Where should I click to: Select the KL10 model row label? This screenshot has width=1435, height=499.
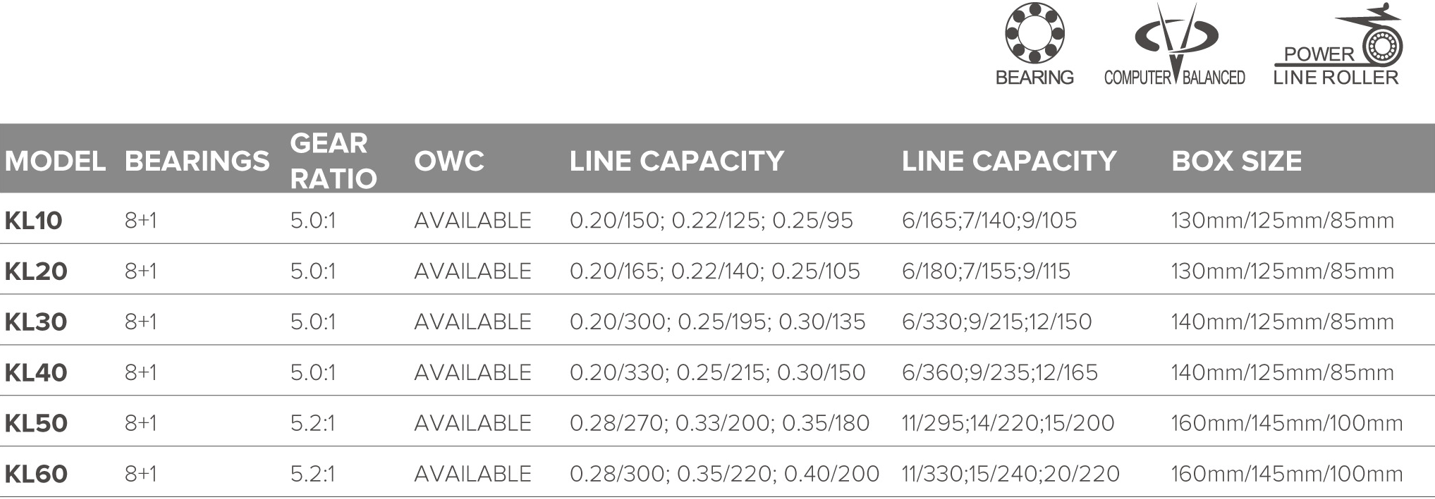tap(34, 221)
